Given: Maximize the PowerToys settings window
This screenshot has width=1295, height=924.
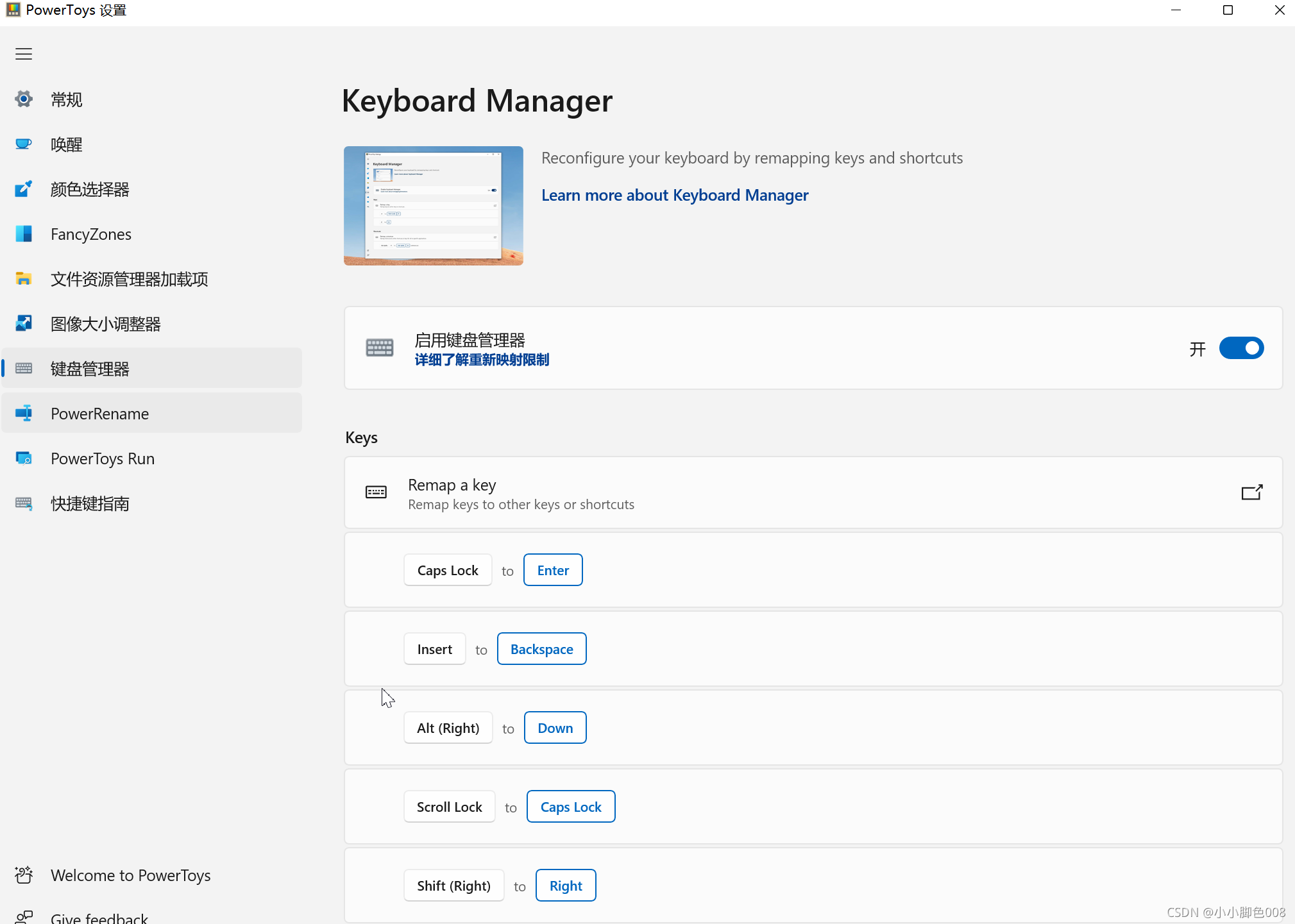Looking at the screenshot, I should click(1228, 10).
